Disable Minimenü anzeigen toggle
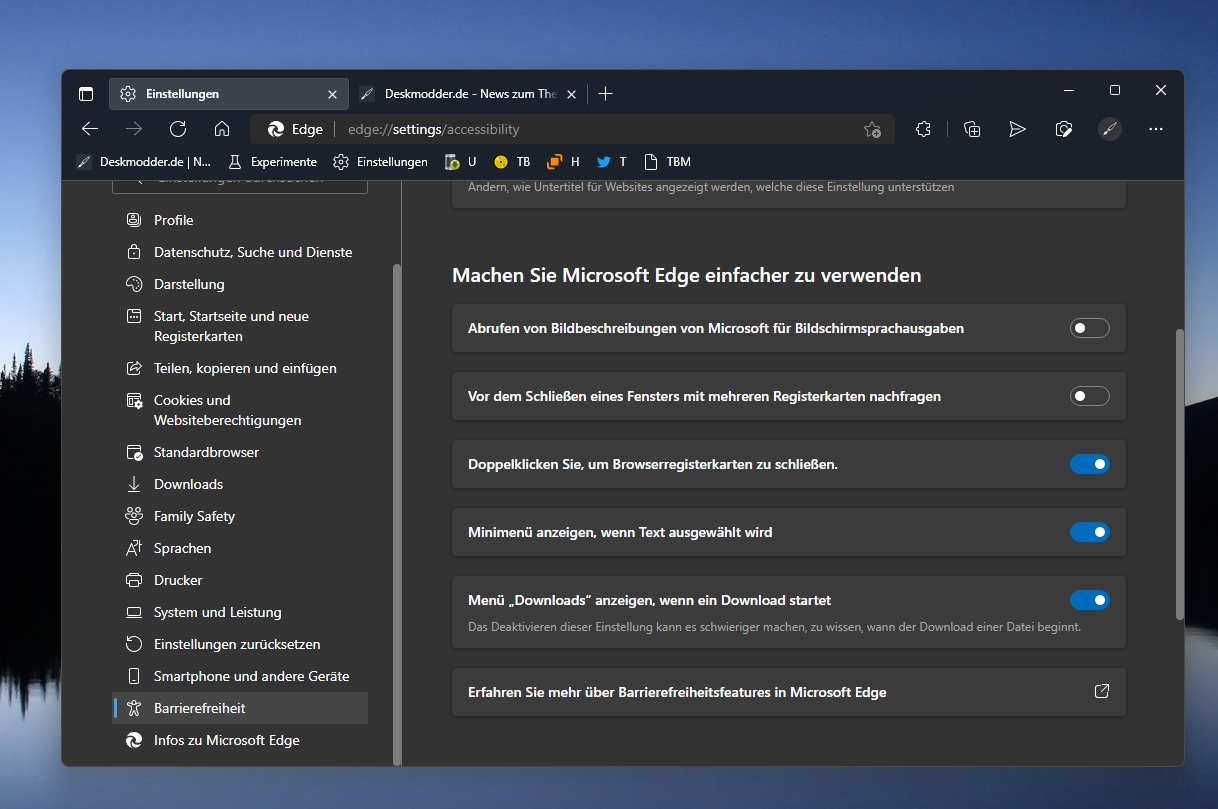 click(1090, 532)
